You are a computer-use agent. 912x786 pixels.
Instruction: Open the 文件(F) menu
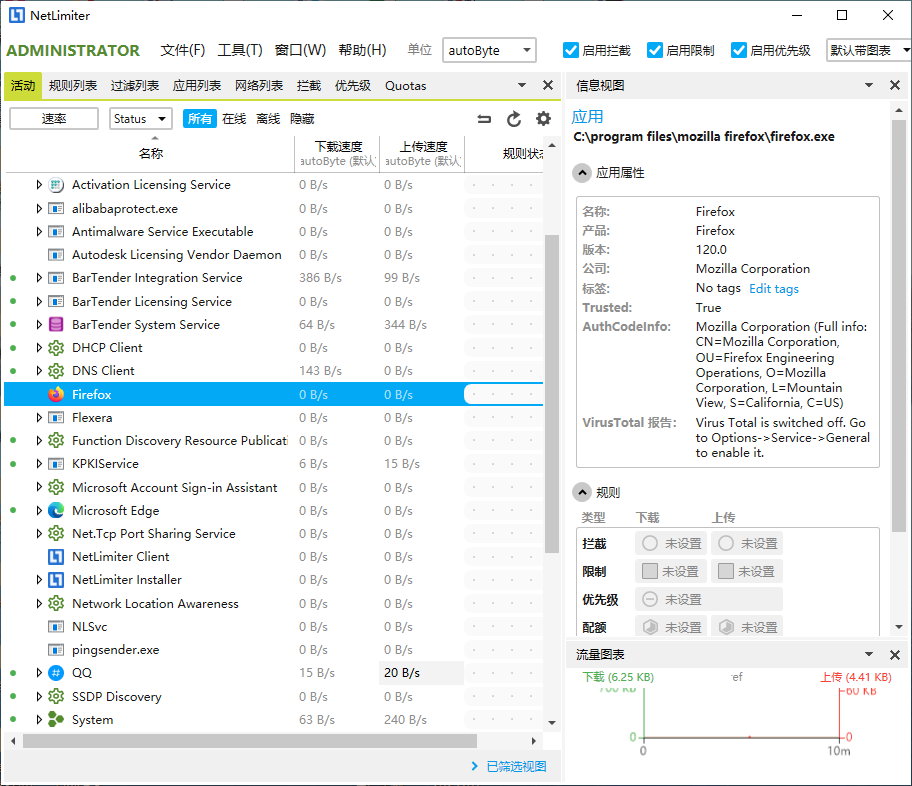183,51
